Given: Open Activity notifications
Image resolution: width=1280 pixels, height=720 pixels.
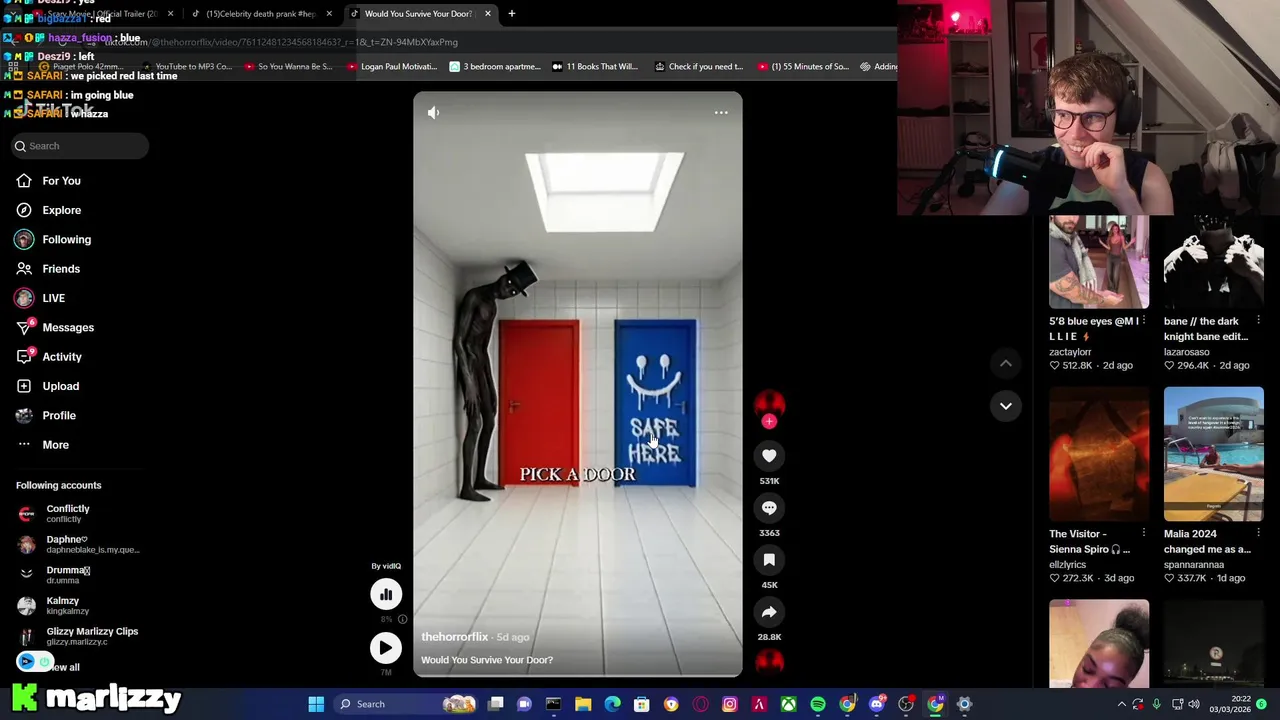Looking at the screenshot, I should point(48,357).
